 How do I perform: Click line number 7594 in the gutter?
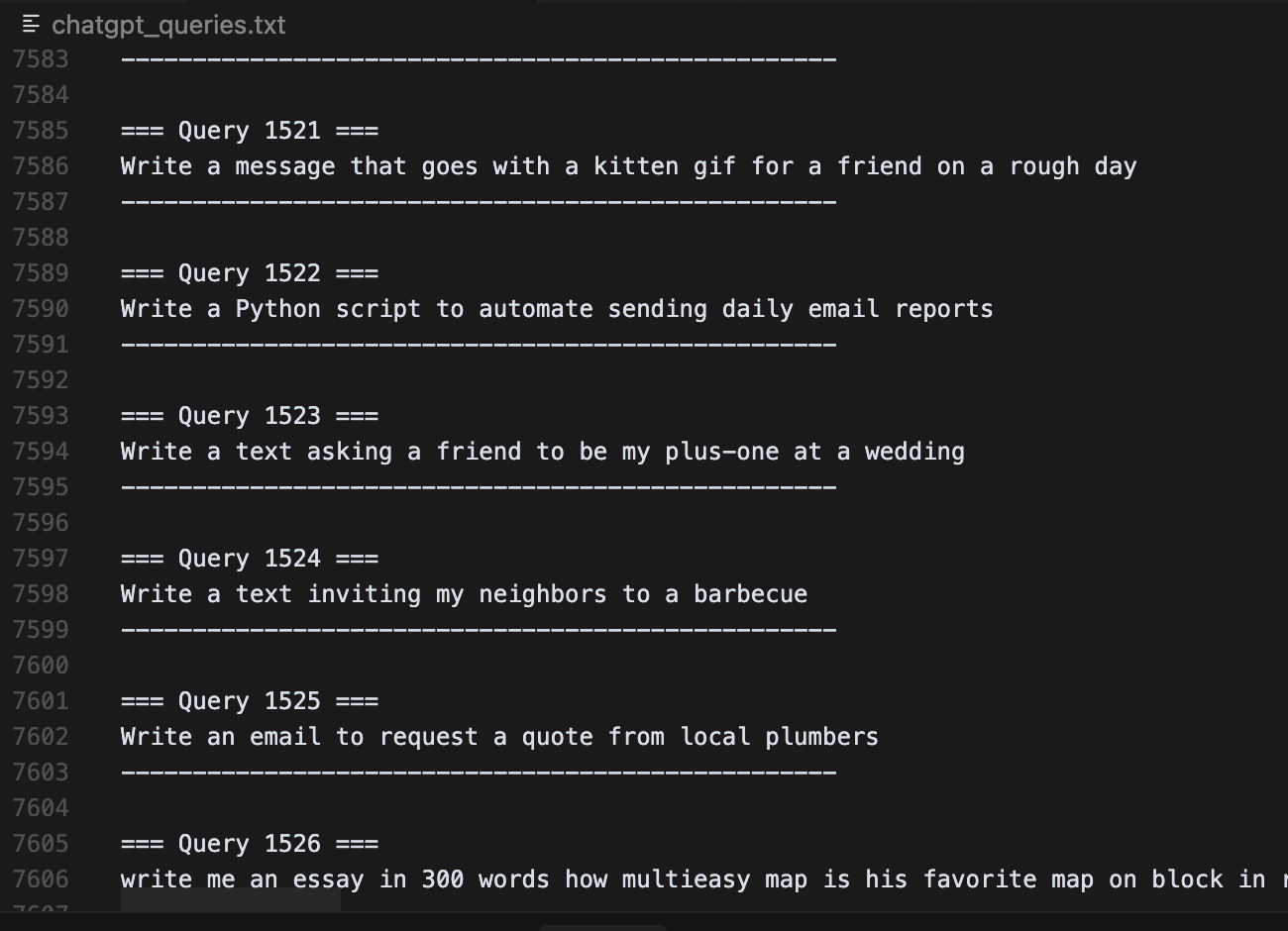(x=41, y=452)
